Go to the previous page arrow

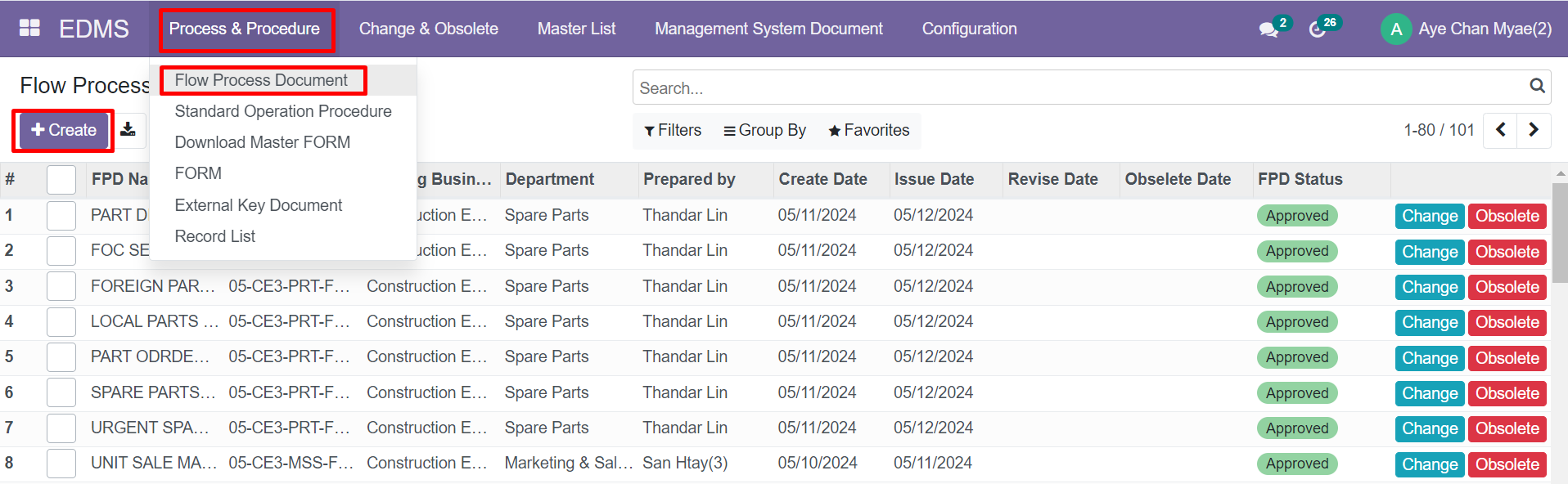(x=1500, y=130)
